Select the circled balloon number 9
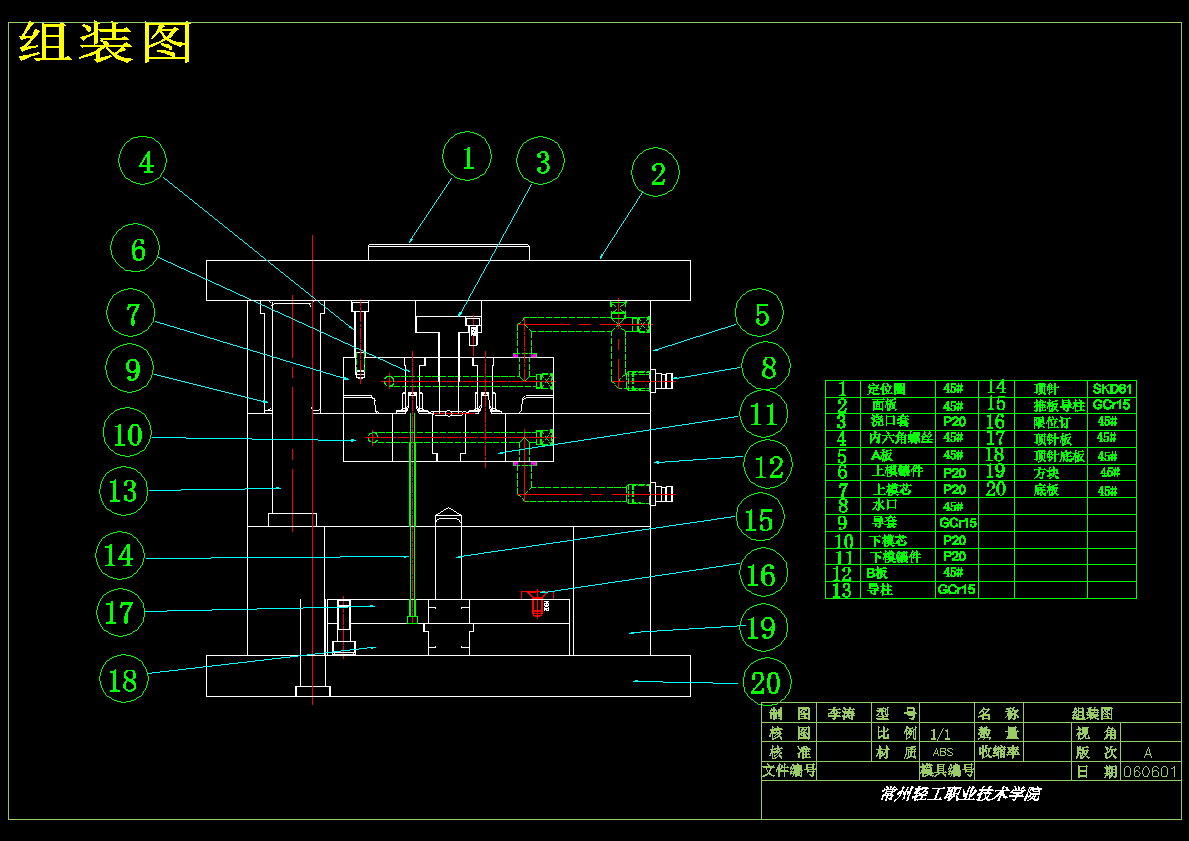 click(x=130, y=368)
